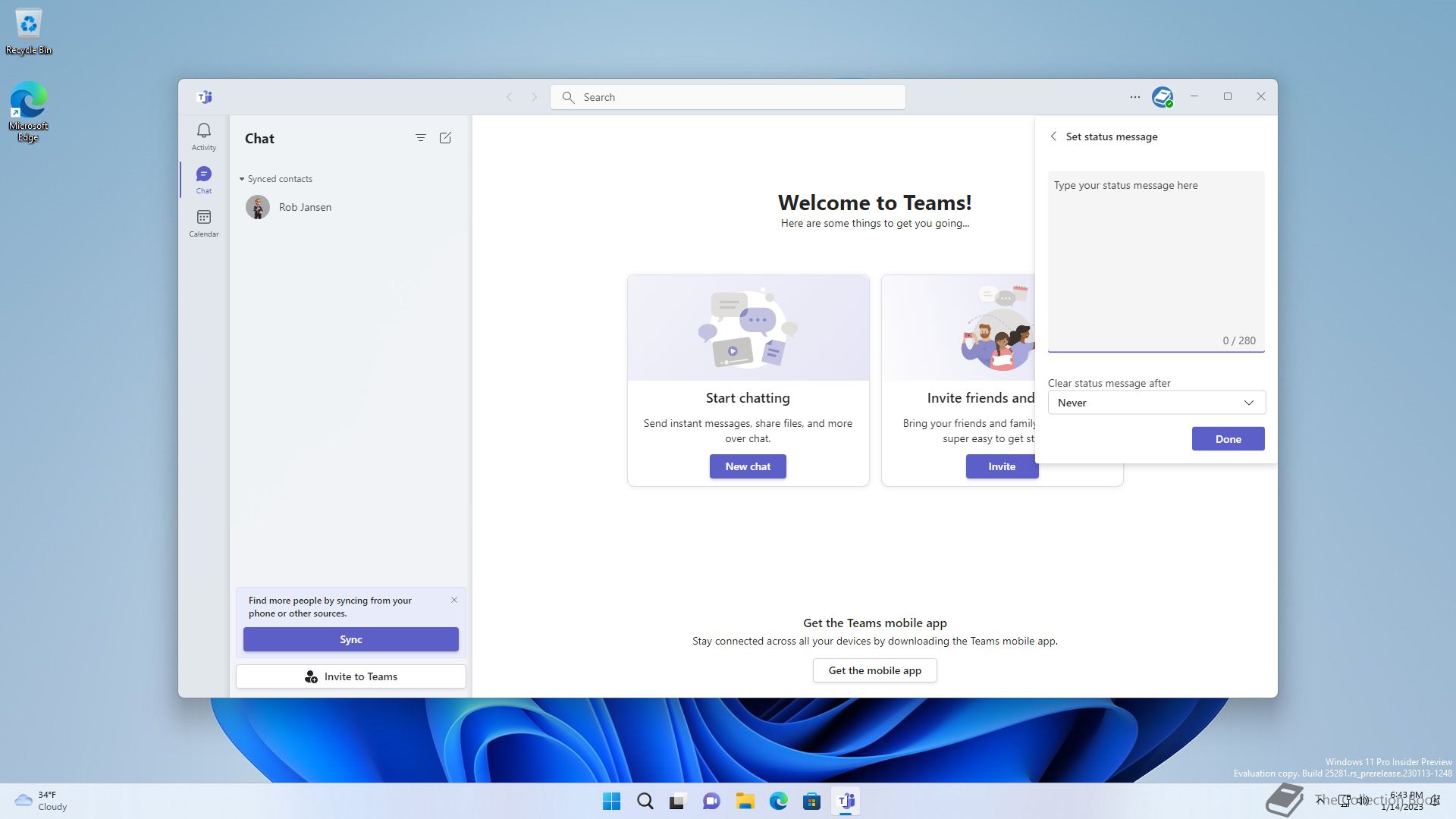The image size is (1456, 819).
Task: Click Invite to Teams button
Action: coord(351,676)
